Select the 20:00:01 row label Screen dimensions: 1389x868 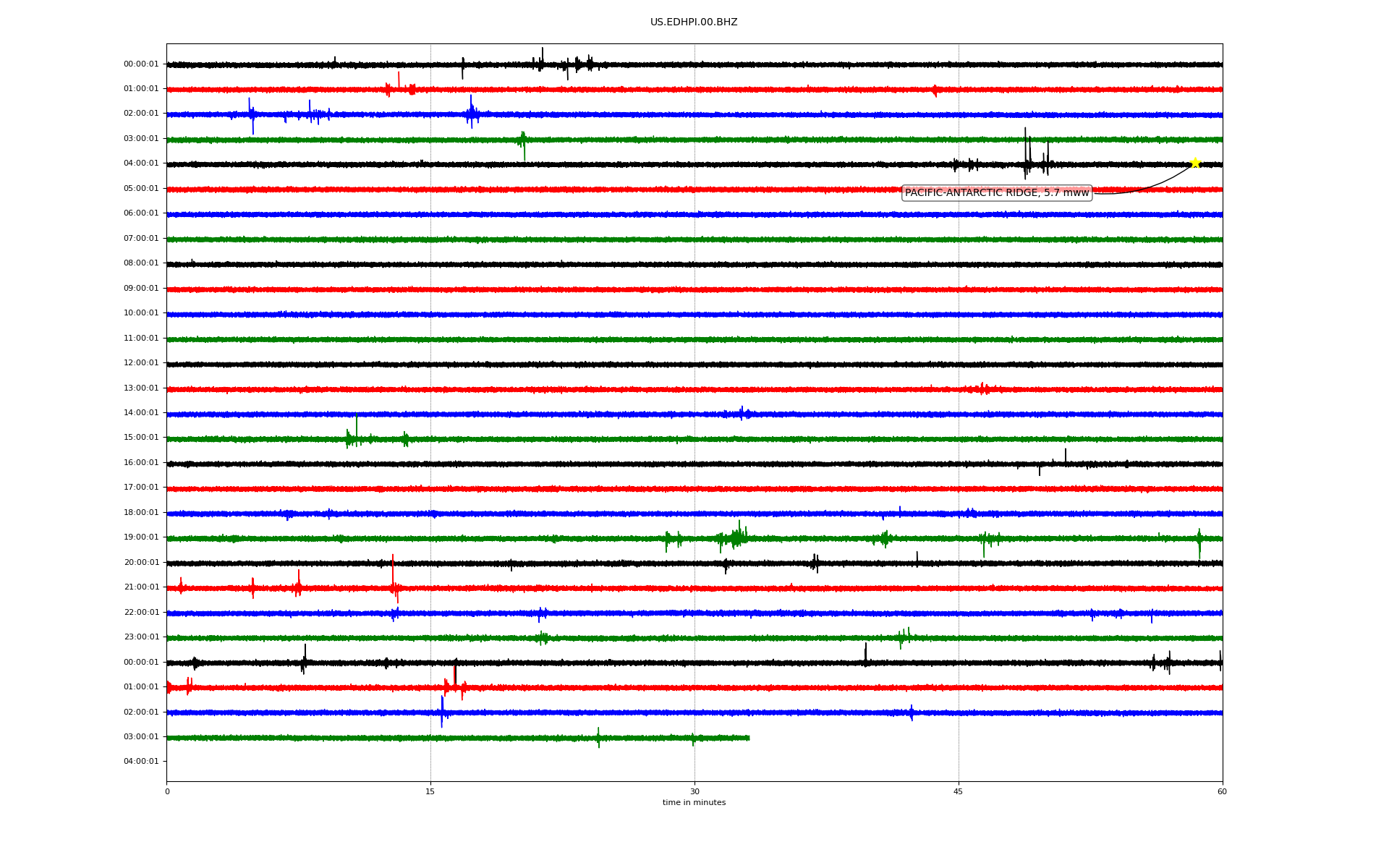[x=141, y=563]
